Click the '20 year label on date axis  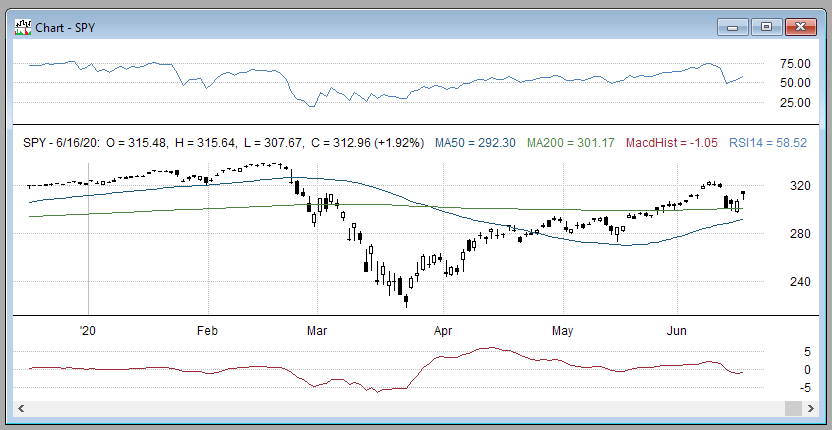tap(88, 329)
